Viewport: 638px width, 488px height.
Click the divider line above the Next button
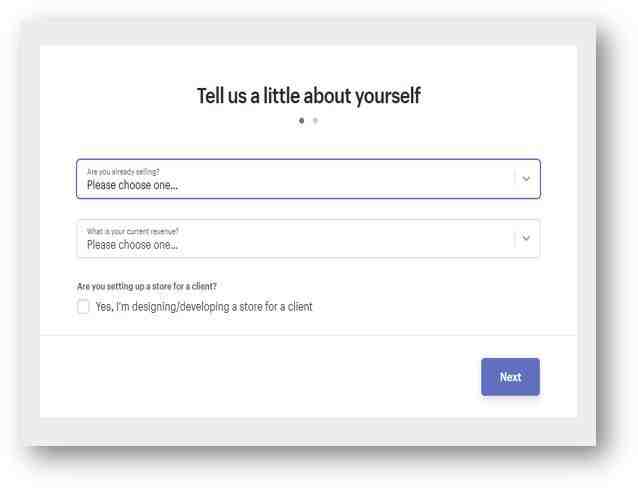308,335
